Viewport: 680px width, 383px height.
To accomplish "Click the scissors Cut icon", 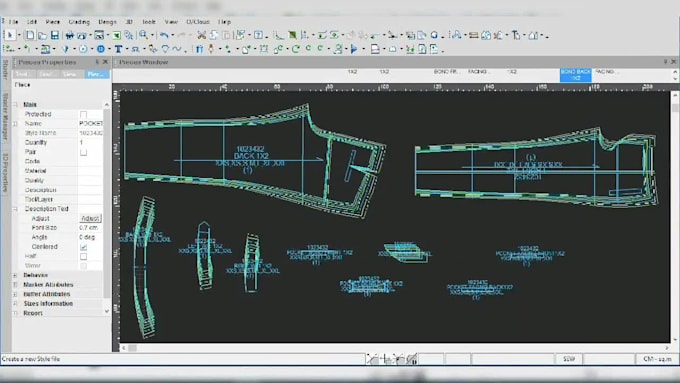I will tap(202, 36).
